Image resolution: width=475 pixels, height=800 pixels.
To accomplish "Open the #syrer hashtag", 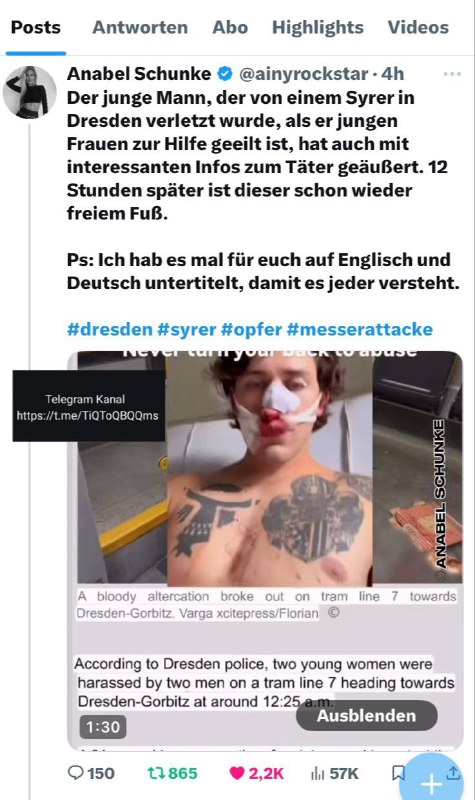I will 187,329.
